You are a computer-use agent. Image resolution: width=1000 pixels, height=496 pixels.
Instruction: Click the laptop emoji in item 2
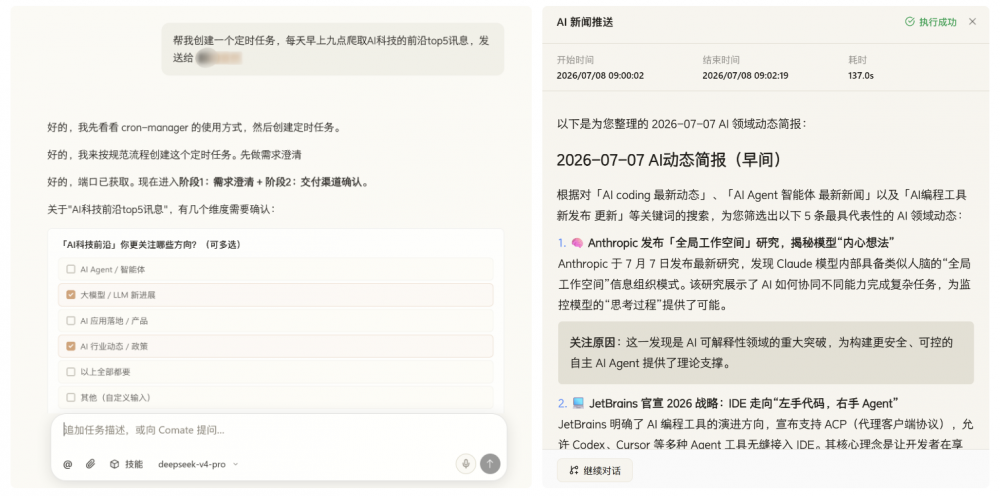pyautogui.click(x=578, y=403)
